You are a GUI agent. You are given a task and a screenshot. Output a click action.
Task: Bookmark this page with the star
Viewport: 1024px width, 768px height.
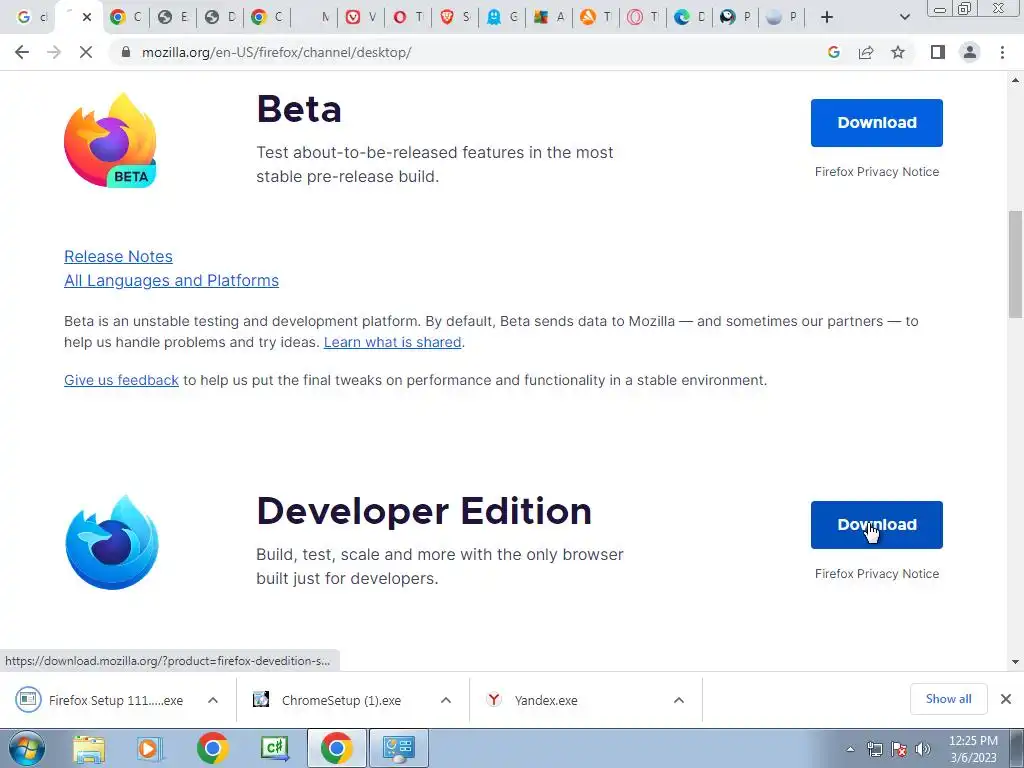(898, 52)
